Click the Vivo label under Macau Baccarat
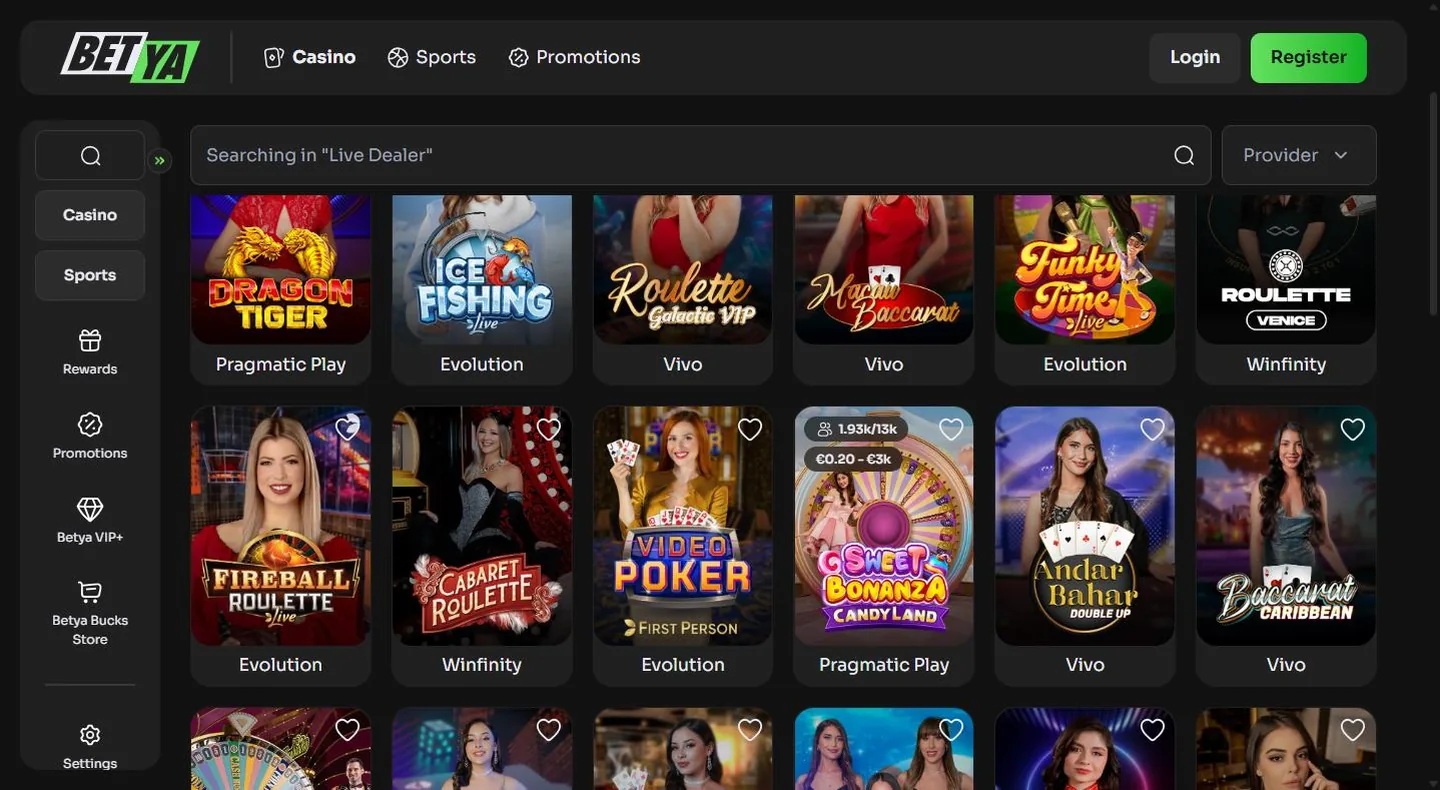 (884, 364)
